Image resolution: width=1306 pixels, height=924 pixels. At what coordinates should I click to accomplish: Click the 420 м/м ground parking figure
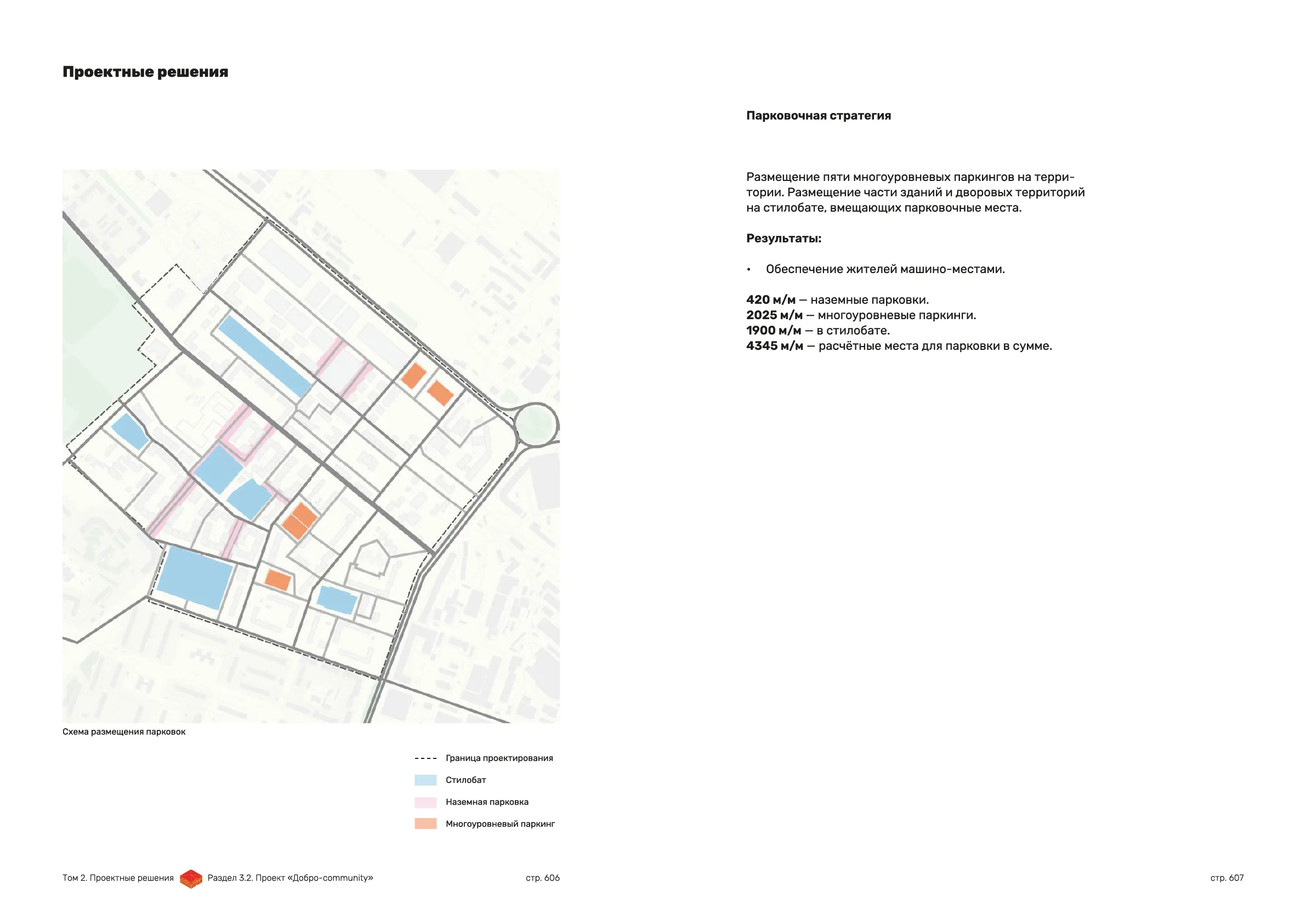coord(770,300)
